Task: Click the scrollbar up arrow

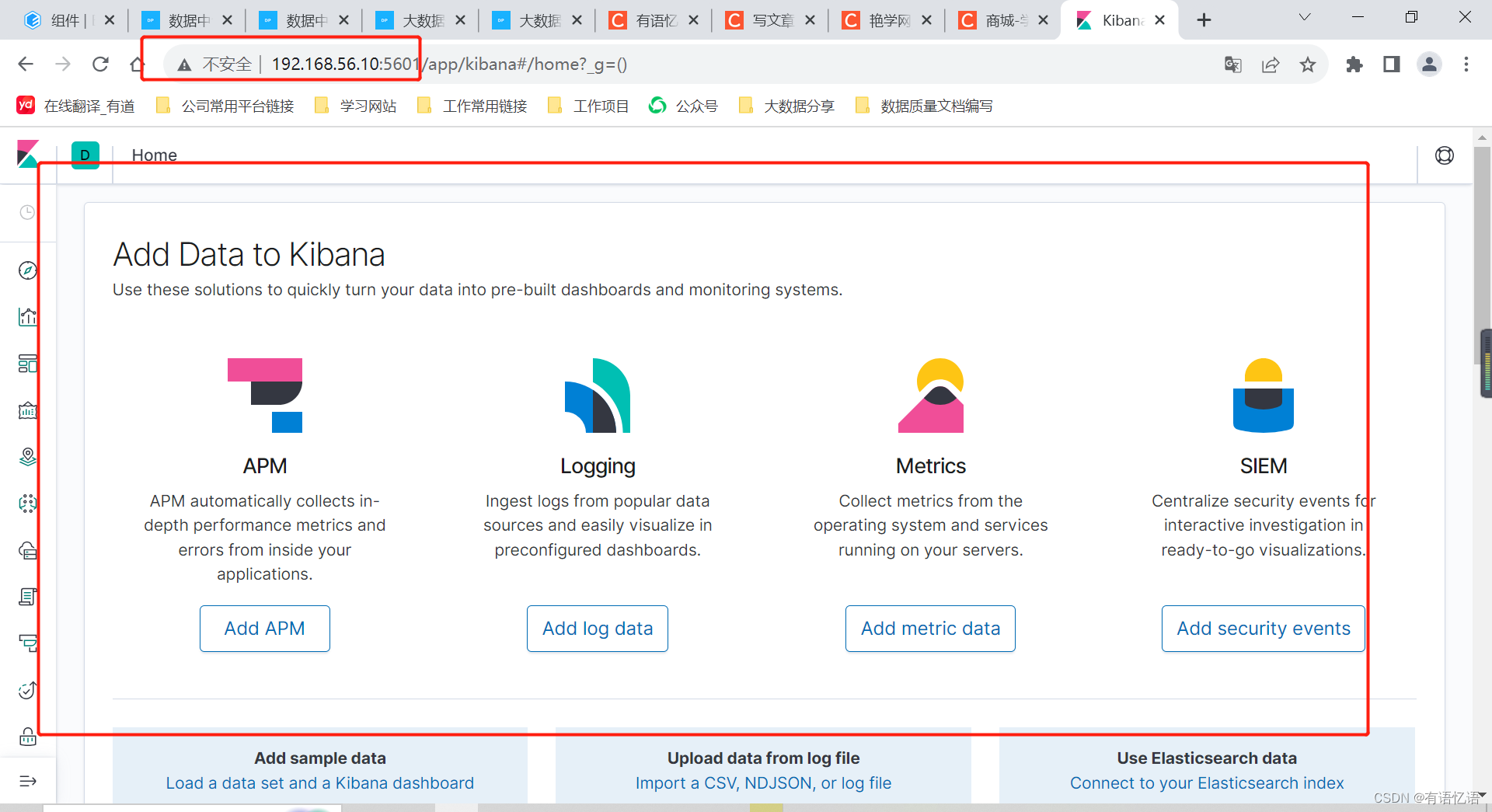Action: point(1482,138)
